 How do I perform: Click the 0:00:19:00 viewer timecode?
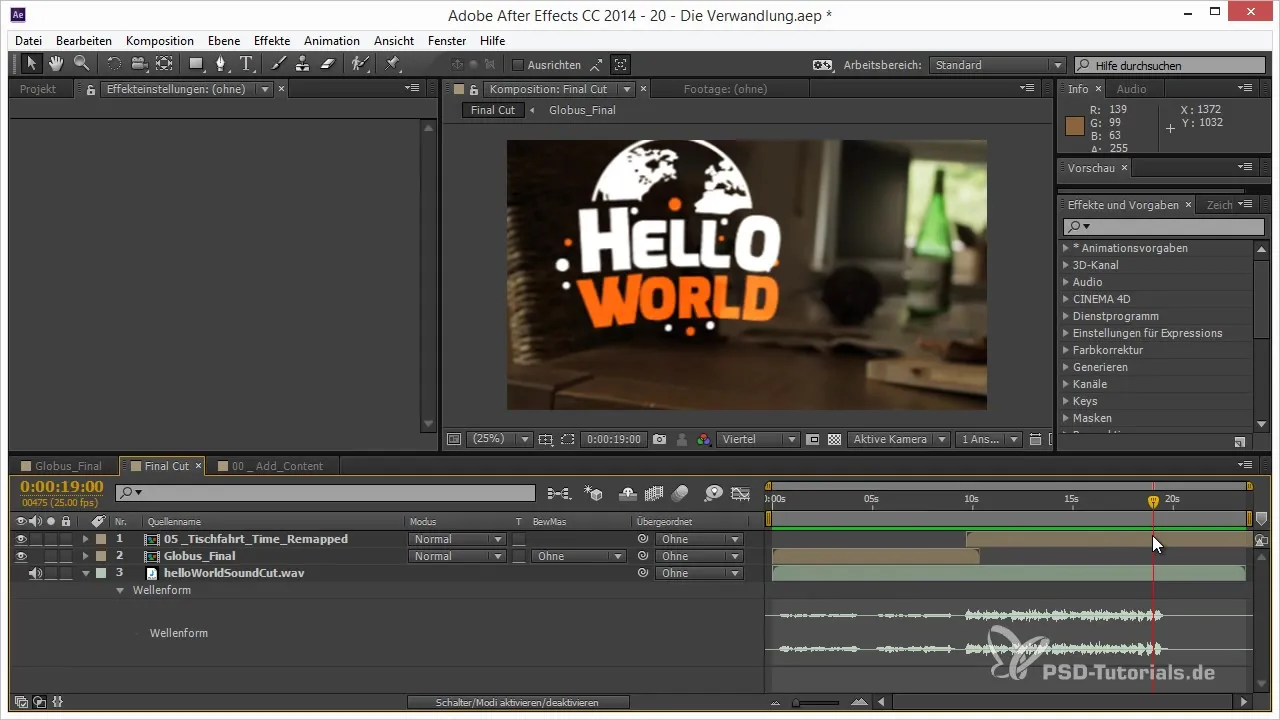[x=613, y=439]
